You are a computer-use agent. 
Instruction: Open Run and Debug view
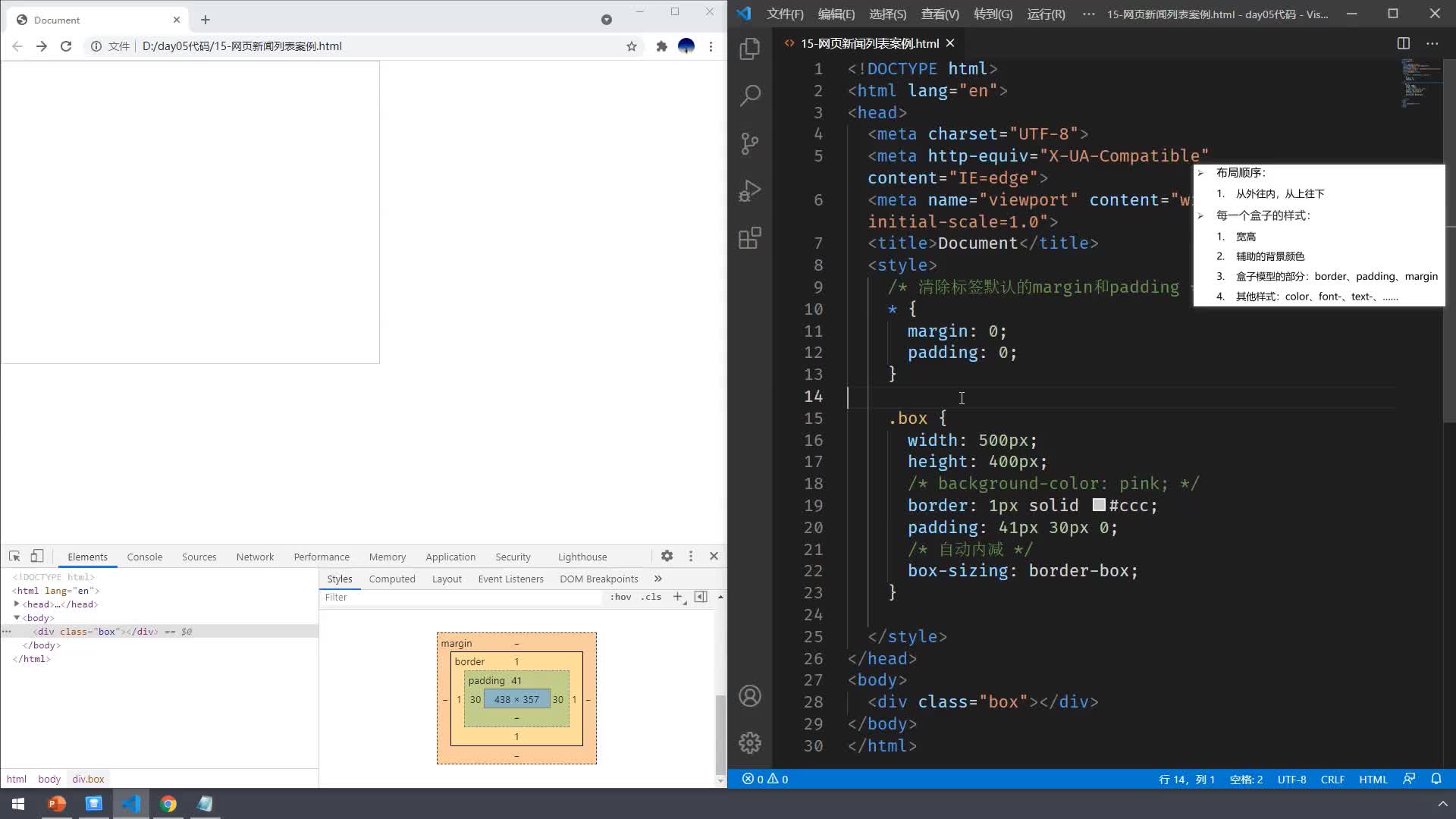[750, 190]
